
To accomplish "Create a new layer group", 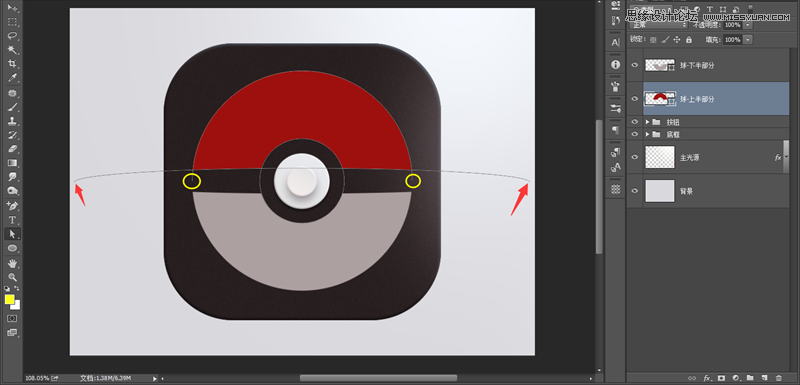I will tap(750, 378).
